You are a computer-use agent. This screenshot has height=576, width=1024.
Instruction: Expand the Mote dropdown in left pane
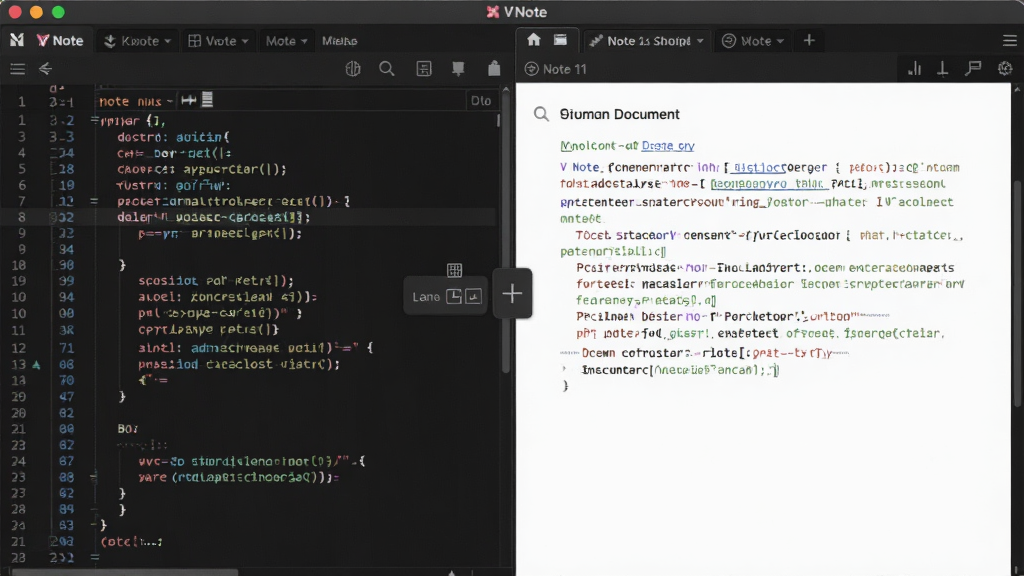[286, 40]
